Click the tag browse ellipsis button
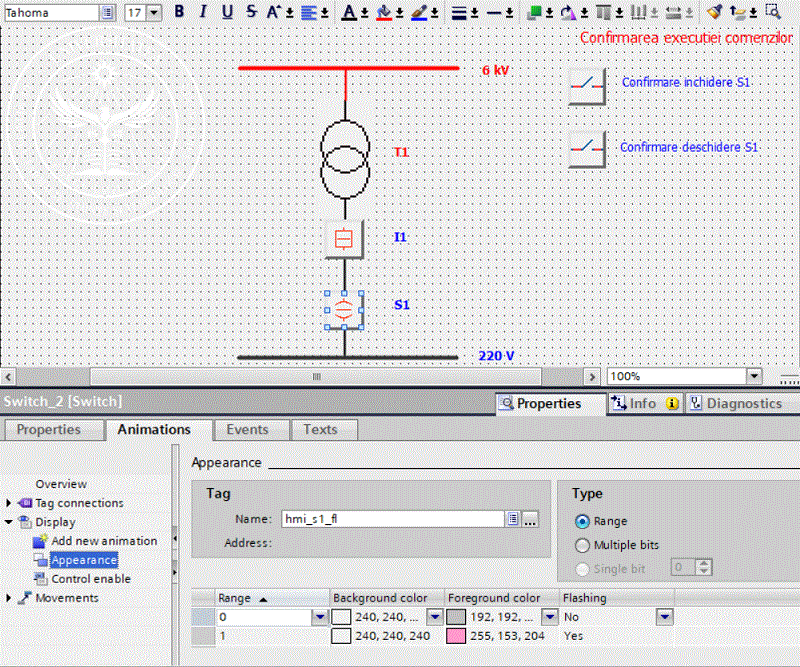 click(530, 519)
